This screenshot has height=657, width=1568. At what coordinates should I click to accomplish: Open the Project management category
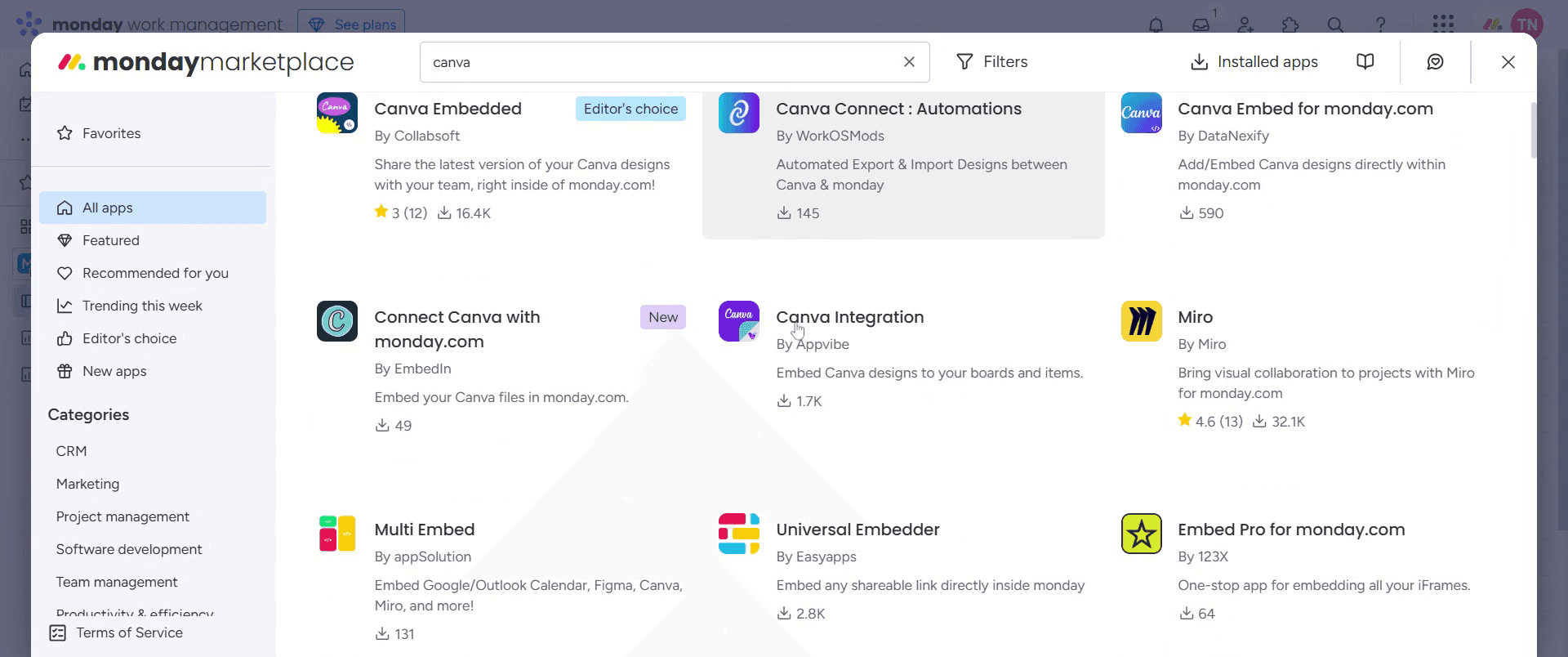click(x=122, y=516)
